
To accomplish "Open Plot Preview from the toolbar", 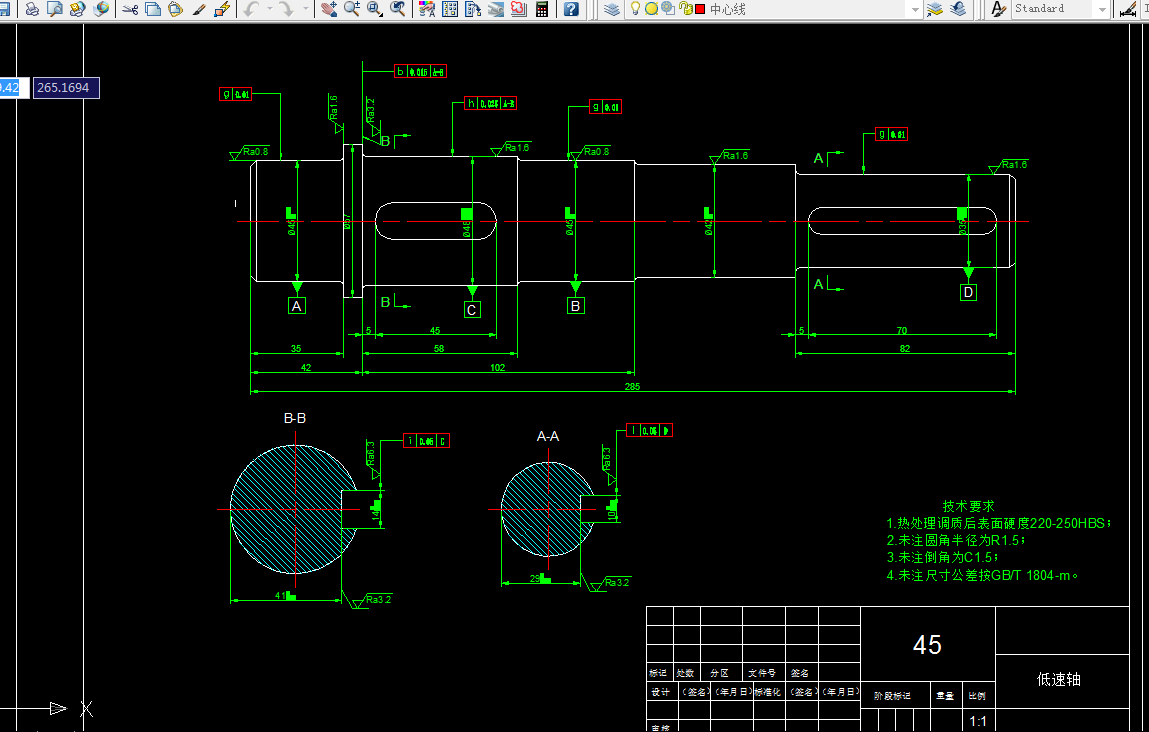I will 54,9.
